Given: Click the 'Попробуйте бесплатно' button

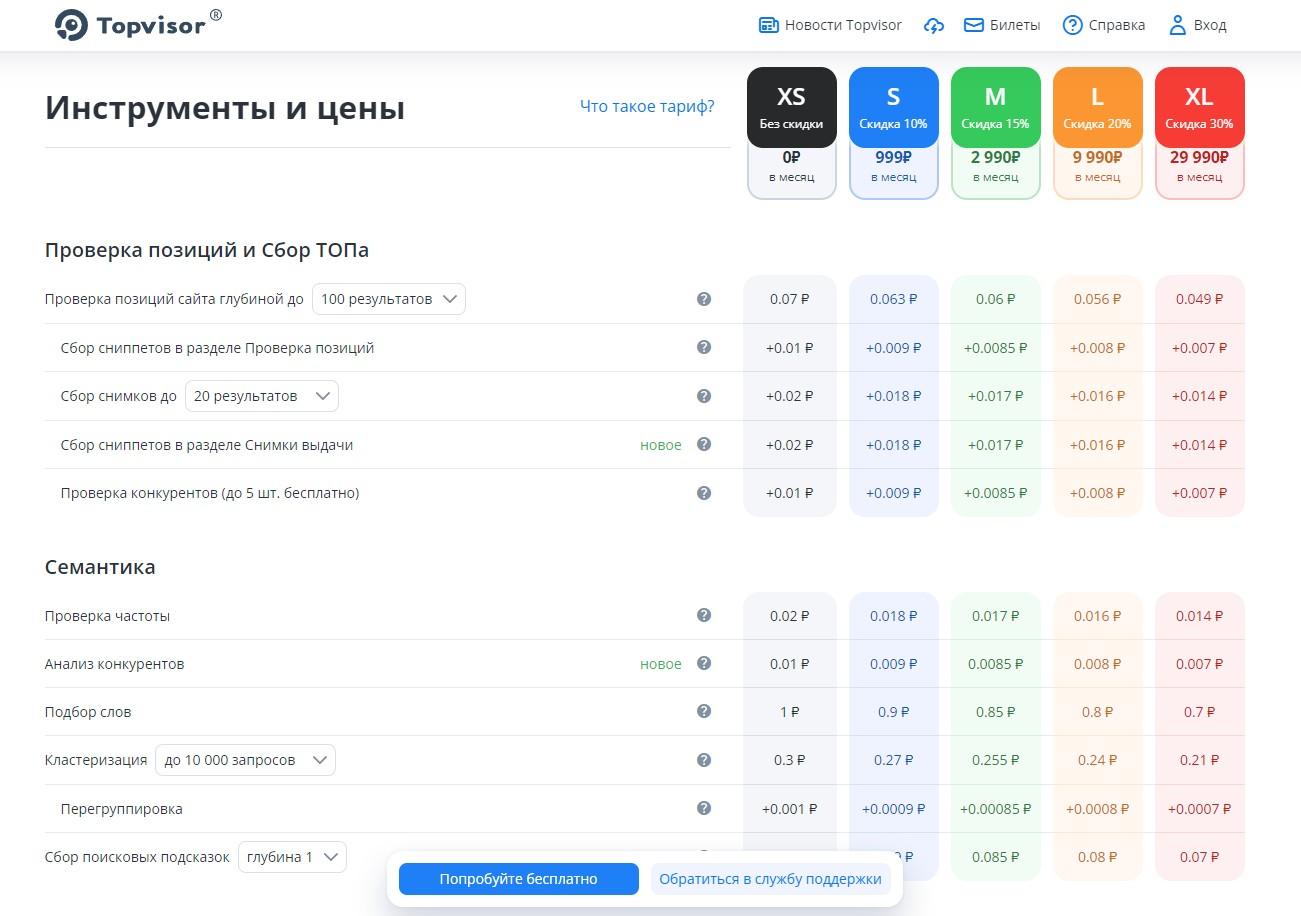Looking at the screenshot, I should (518, 879).
